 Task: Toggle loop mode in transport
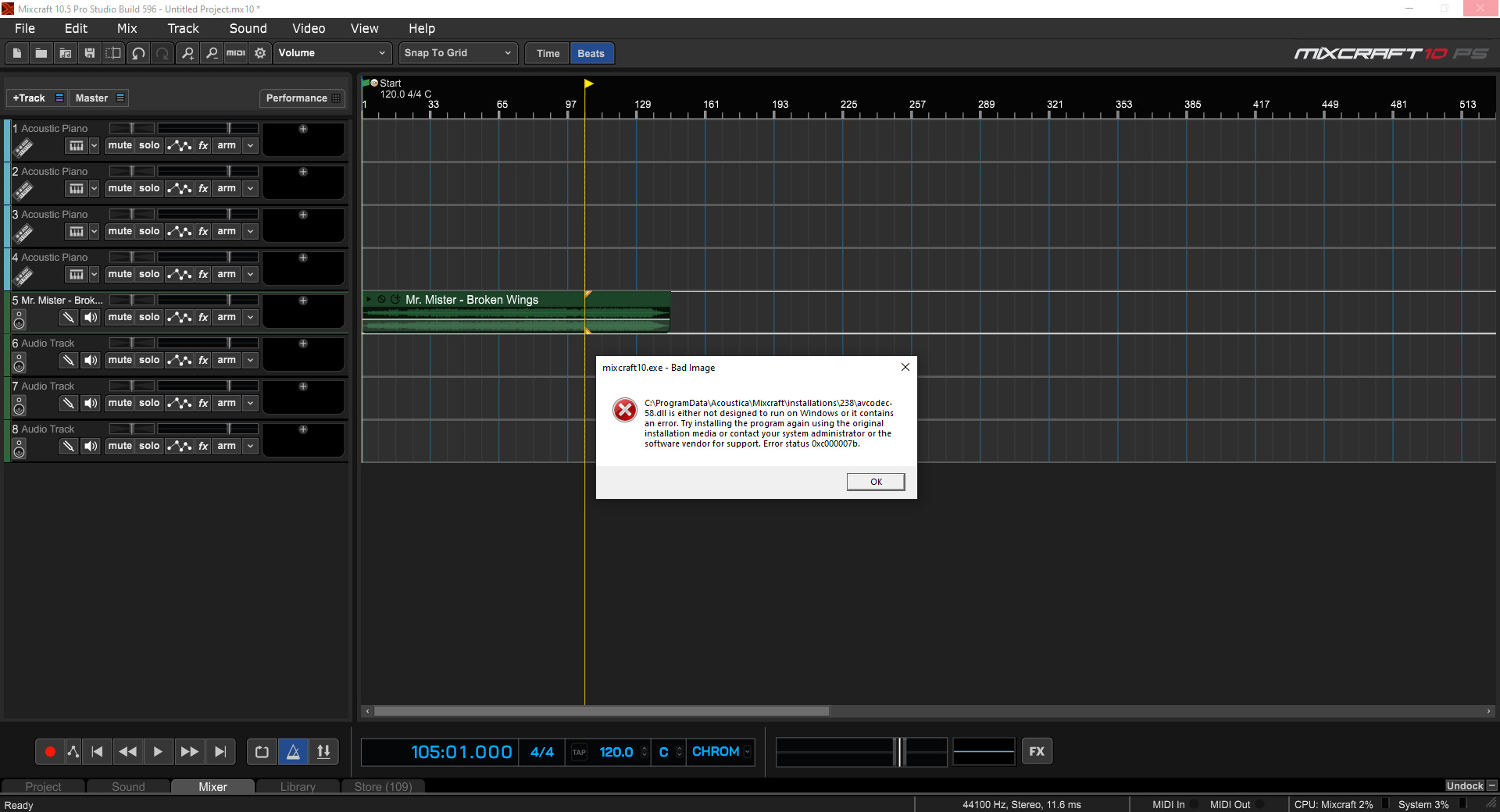pos(262,752)
